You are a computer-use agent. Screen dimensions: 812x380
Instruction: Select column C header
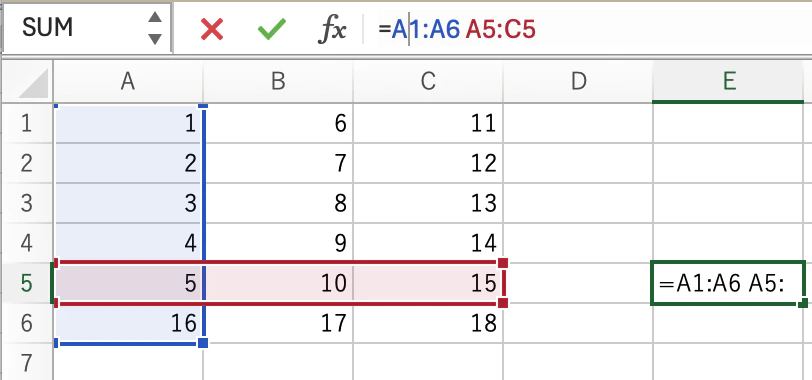point(428,81)
